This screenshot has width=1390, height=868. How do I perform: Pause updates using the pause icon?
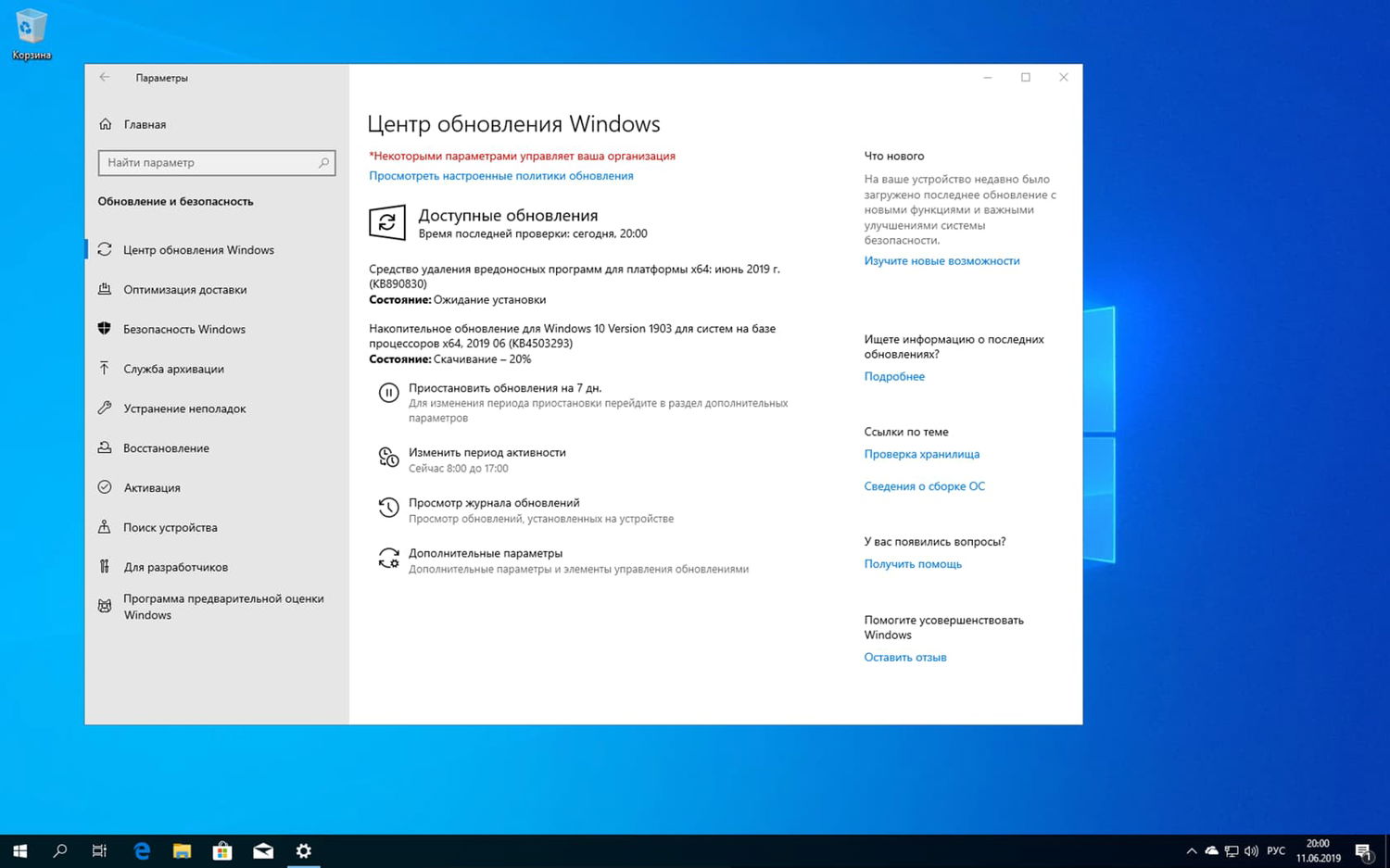point(389,392)
